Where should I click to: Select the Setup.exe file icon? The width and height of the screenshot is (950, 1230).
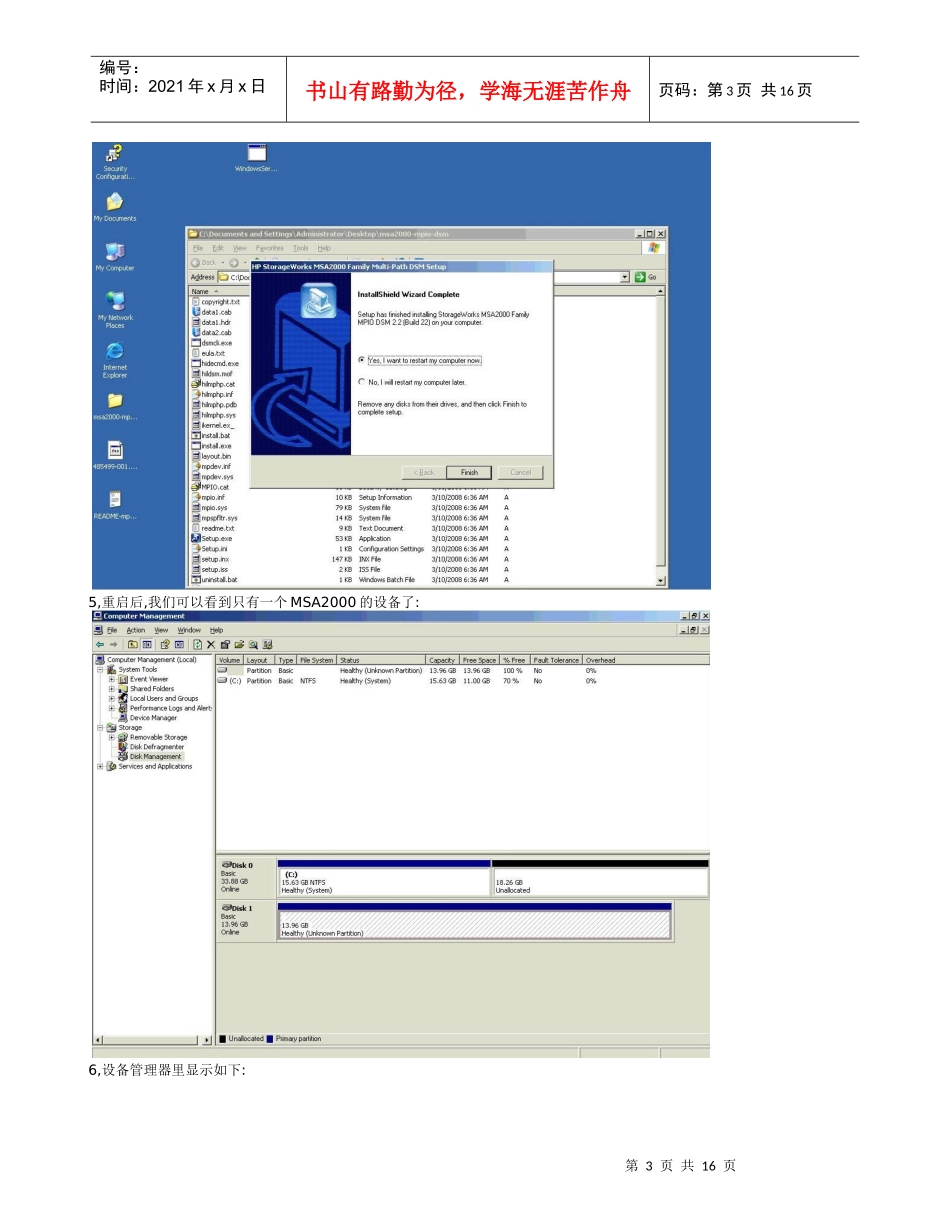(195, 538)
